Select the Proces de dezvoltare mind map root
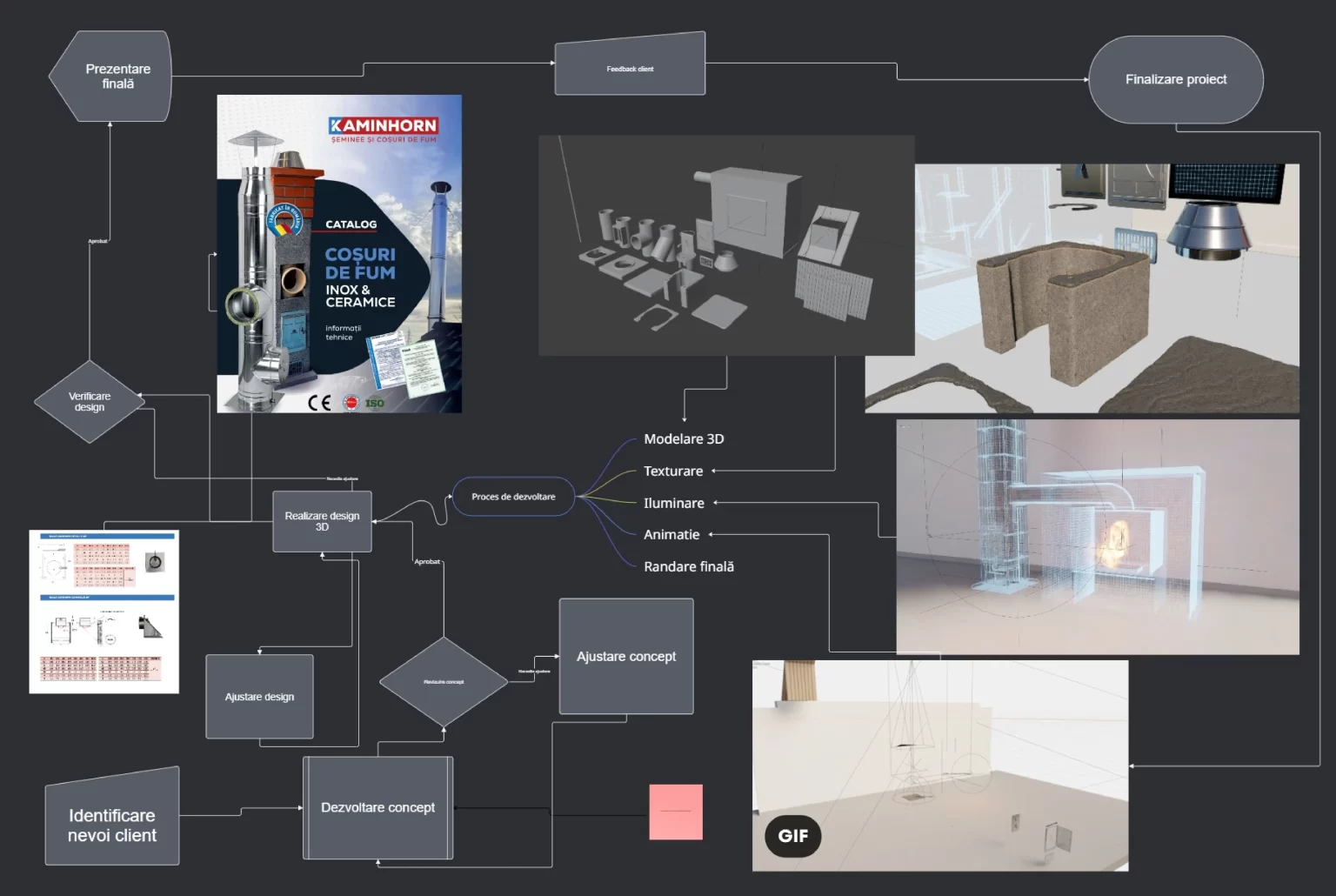1336x896 pixels. [x=513, y=497]
